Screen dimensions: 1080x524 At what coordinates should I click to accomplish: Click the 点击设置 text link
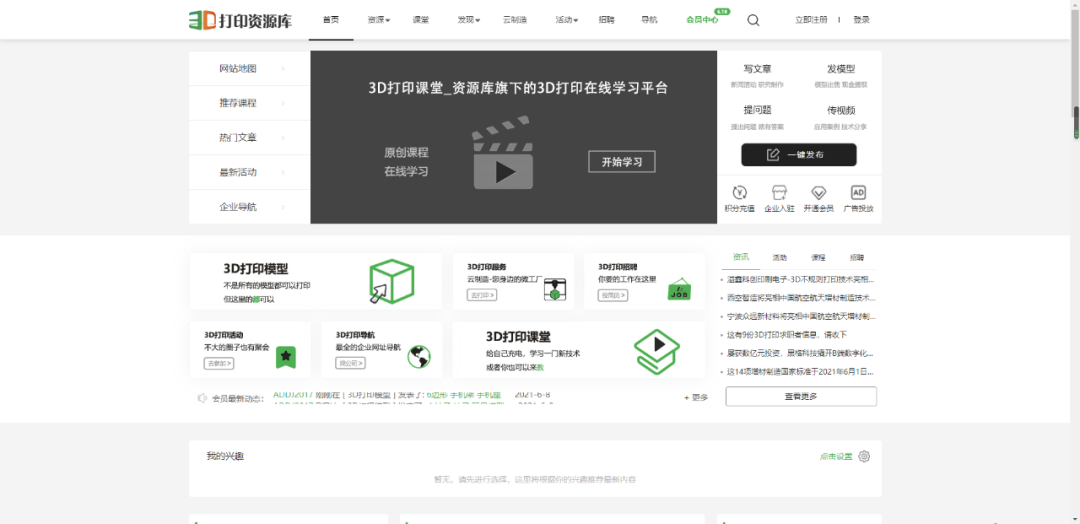click(836, 457)
